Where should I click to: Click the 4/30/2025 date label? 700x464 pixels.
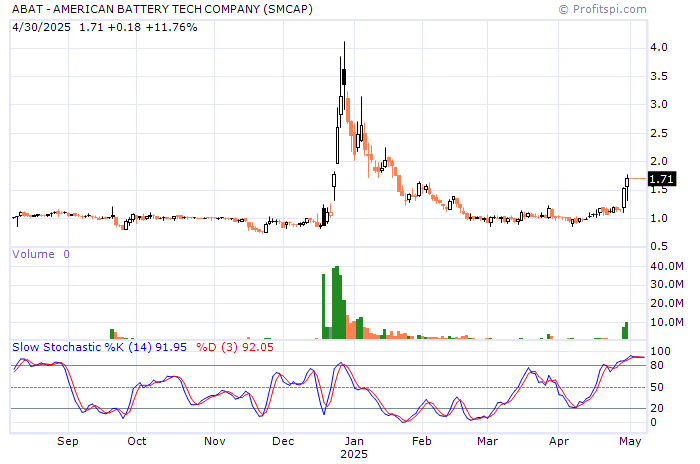pyautogui.click(x=42, y=27)
